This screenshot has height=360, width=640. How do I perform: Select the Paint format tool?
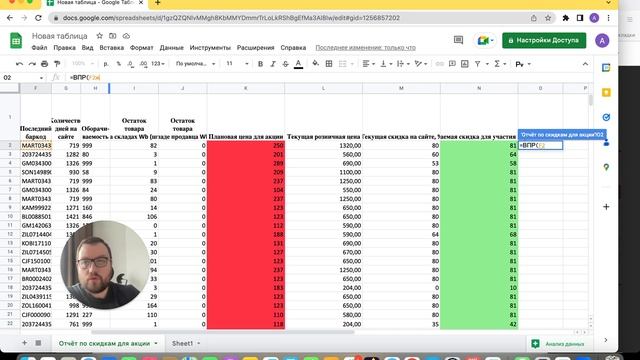(57, 64)
